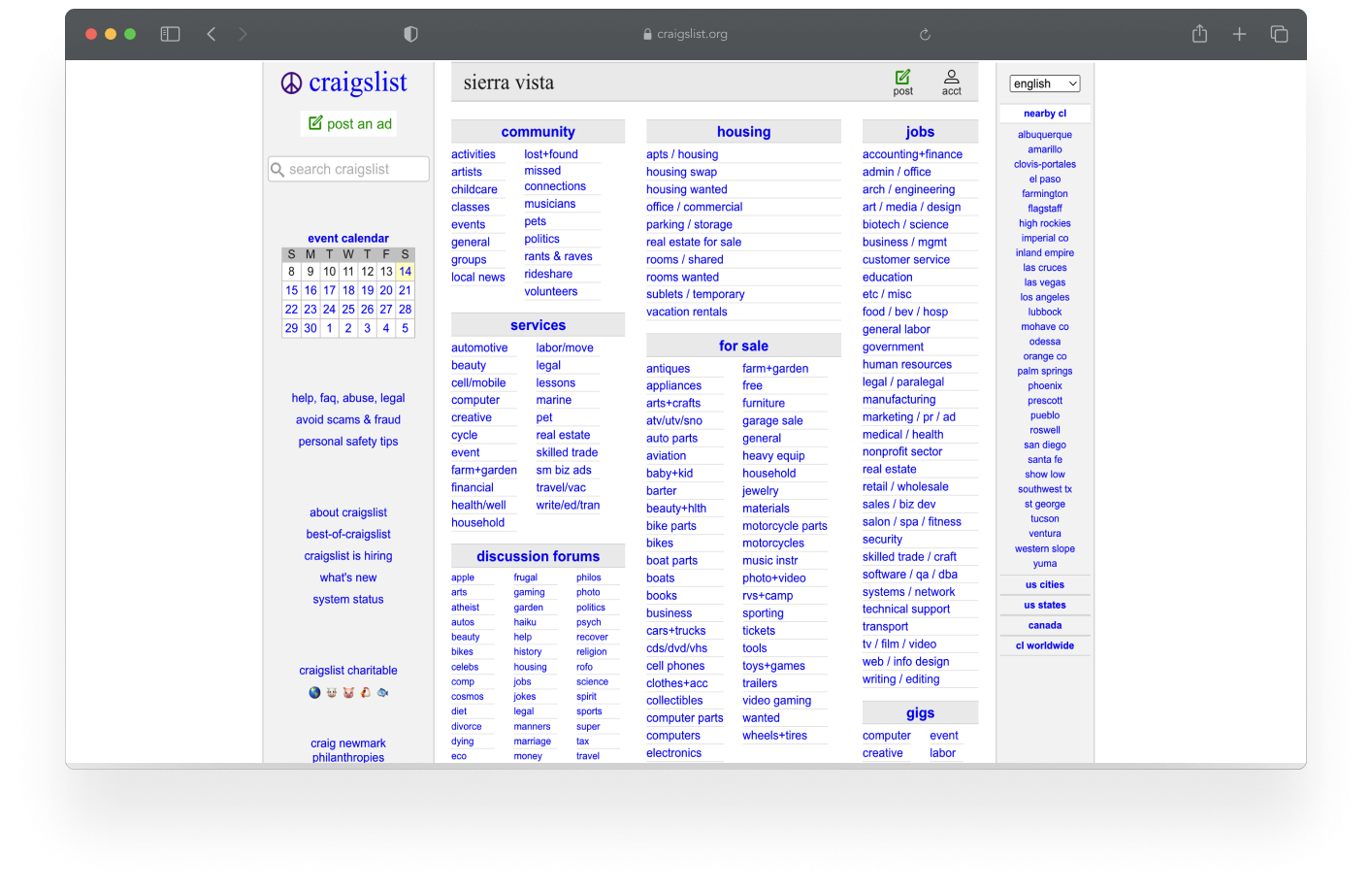
Task: Toggle the Safari sidebar icon
Action: click(x=170, y=34)
